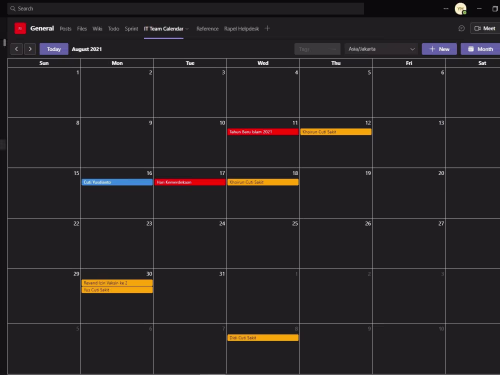
Task: Jump to Today in calendar
Action: point(54,49)
